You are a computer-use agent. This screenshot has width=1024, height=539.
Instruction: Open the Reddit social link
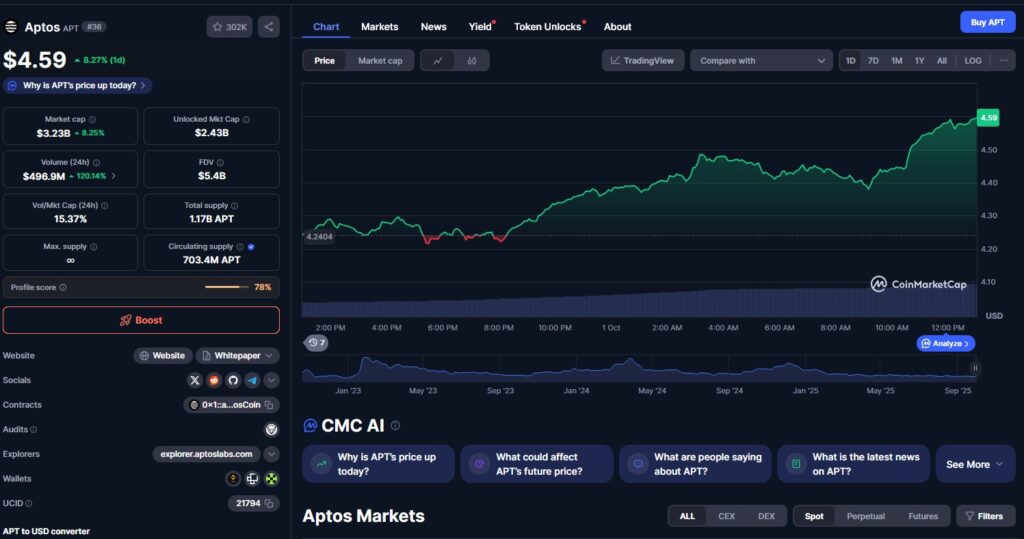[x=214, y=380]
